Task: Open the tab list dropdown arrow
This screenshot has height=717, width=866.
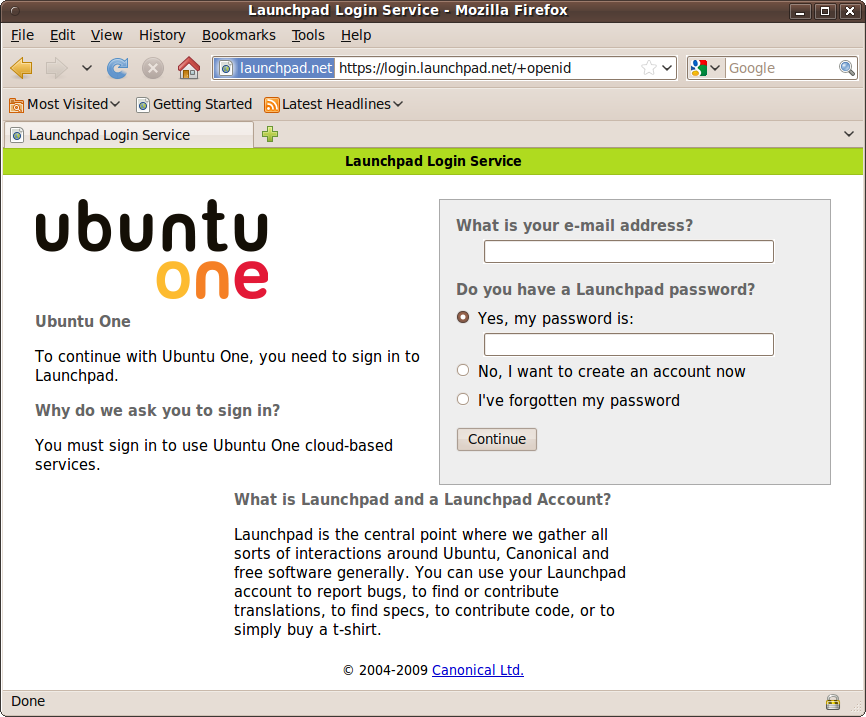Action: pyautogui.click(x=849, y=133)
